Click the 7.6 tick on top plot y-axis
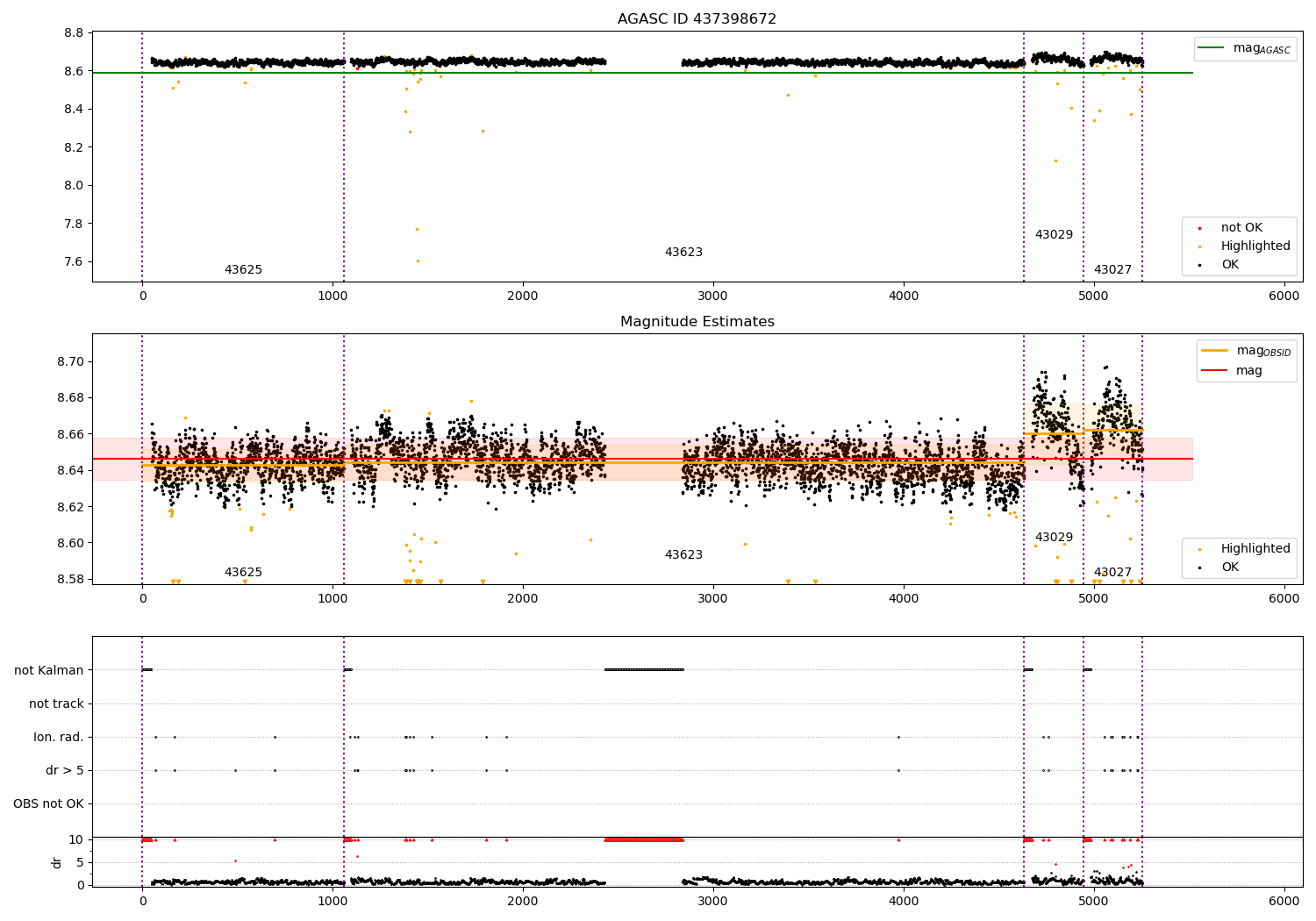1316x921 pixels. pos(74,262)
